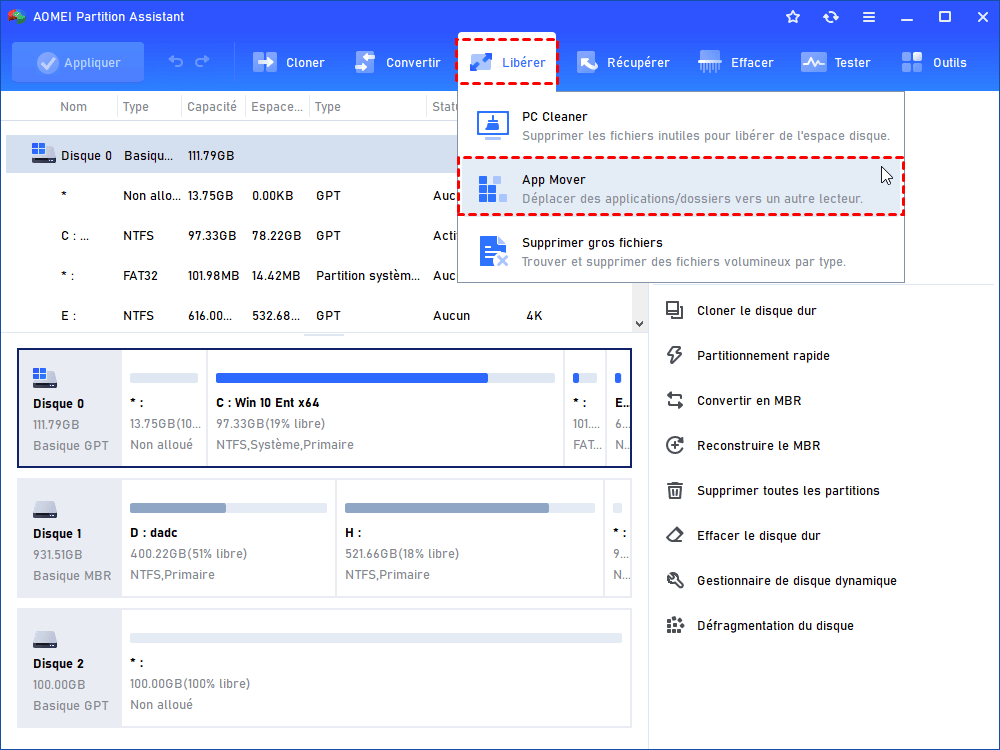Sort by the Nom column header
The height and width of the screenshot is (750, 1000).
(73, 107)
